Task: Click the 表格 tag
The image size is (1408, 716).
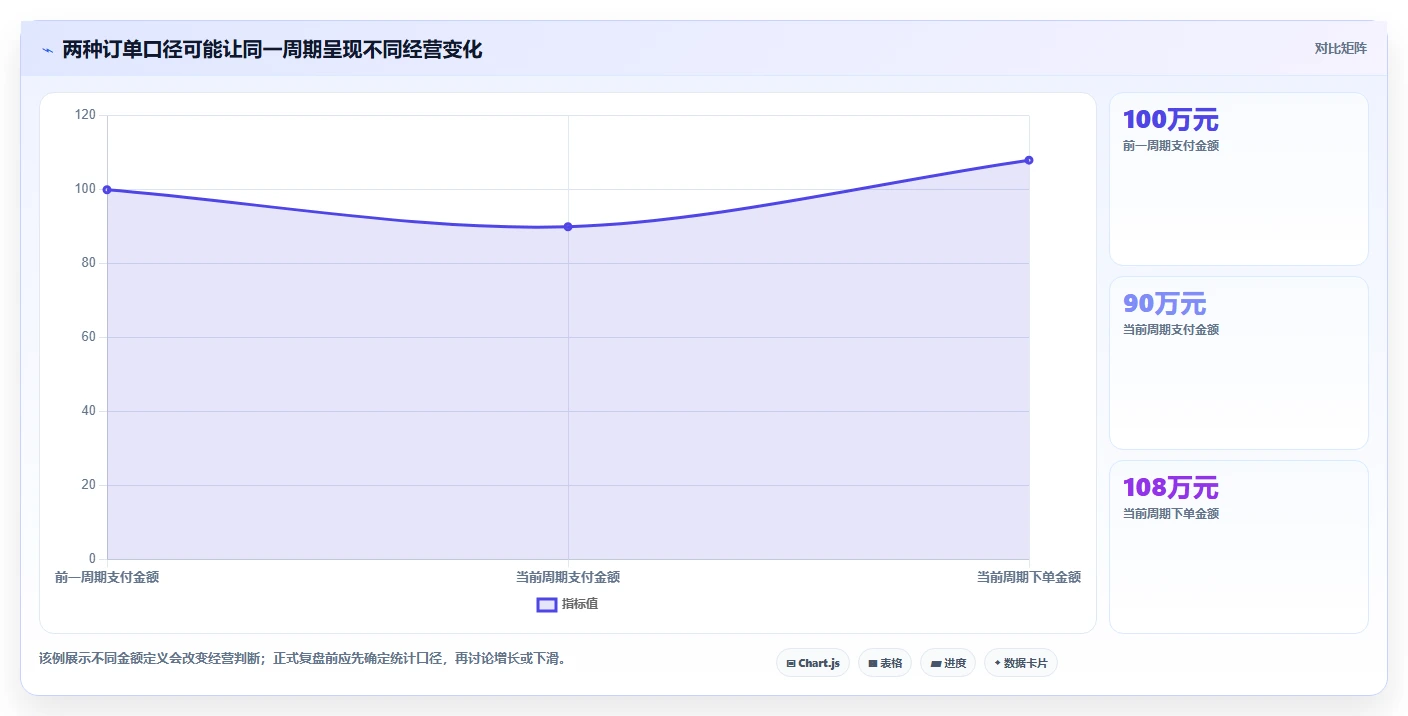Action: click(885, 663)
